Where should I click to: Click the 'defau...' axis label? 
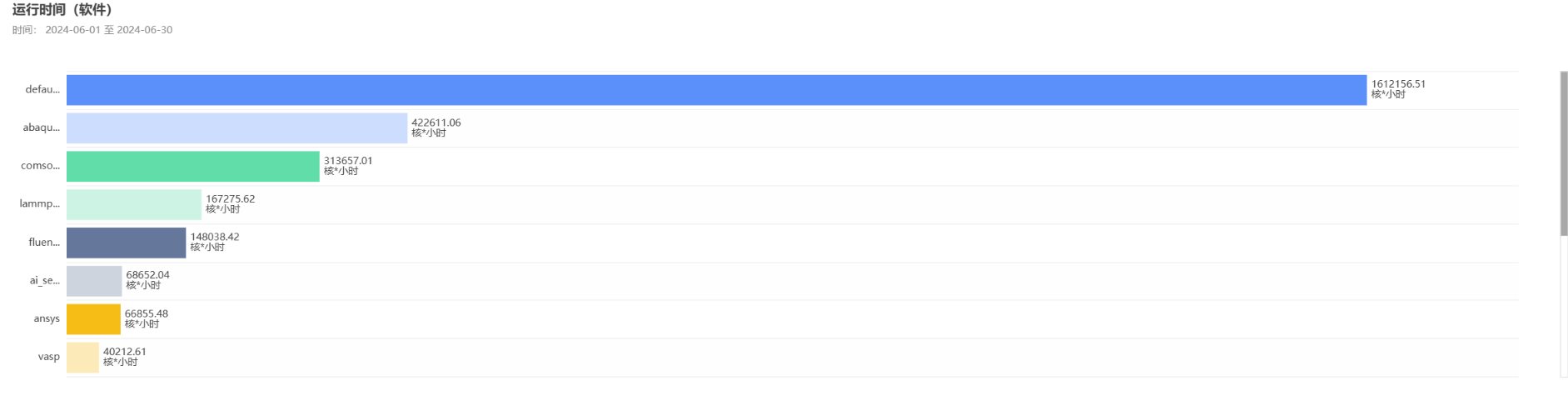(42, 89)
